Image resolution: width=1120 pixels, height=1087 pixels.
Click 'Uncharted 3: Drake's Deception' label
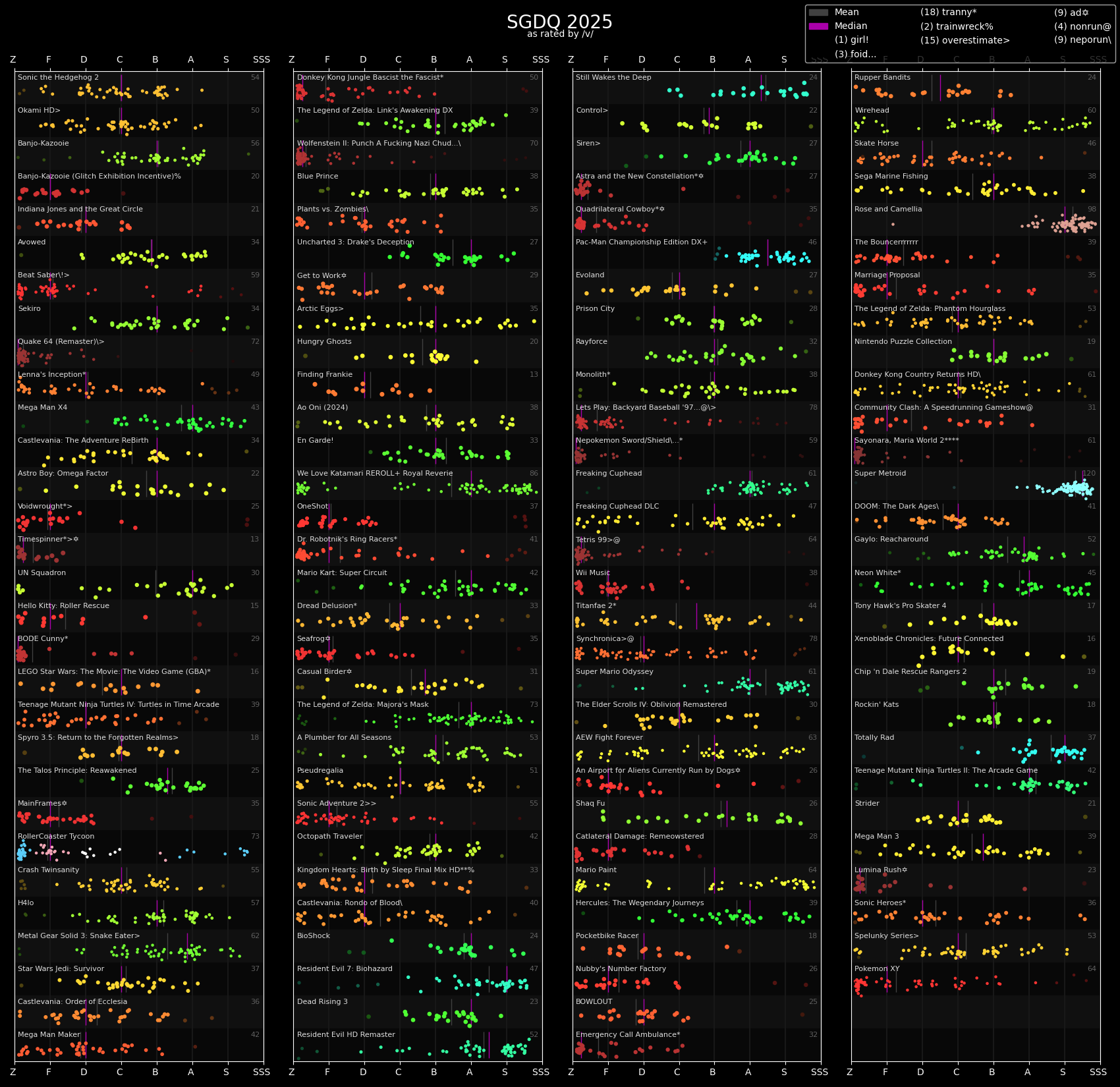tap(355, 242)
